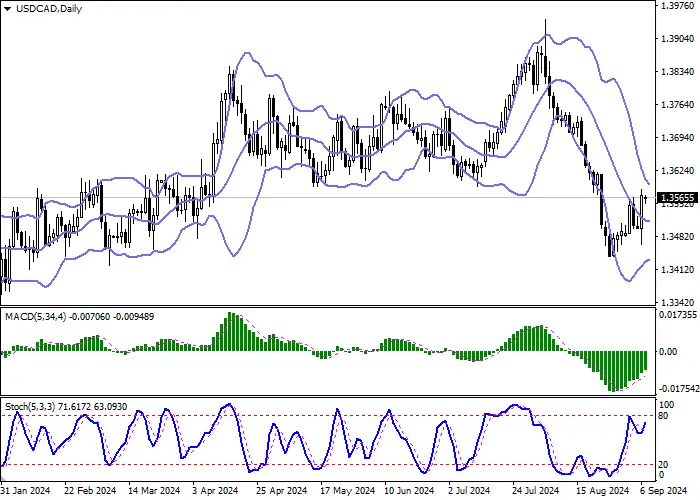Click Stochastic scale level 80
The image size is (700, 500).
tap(663, 416)
